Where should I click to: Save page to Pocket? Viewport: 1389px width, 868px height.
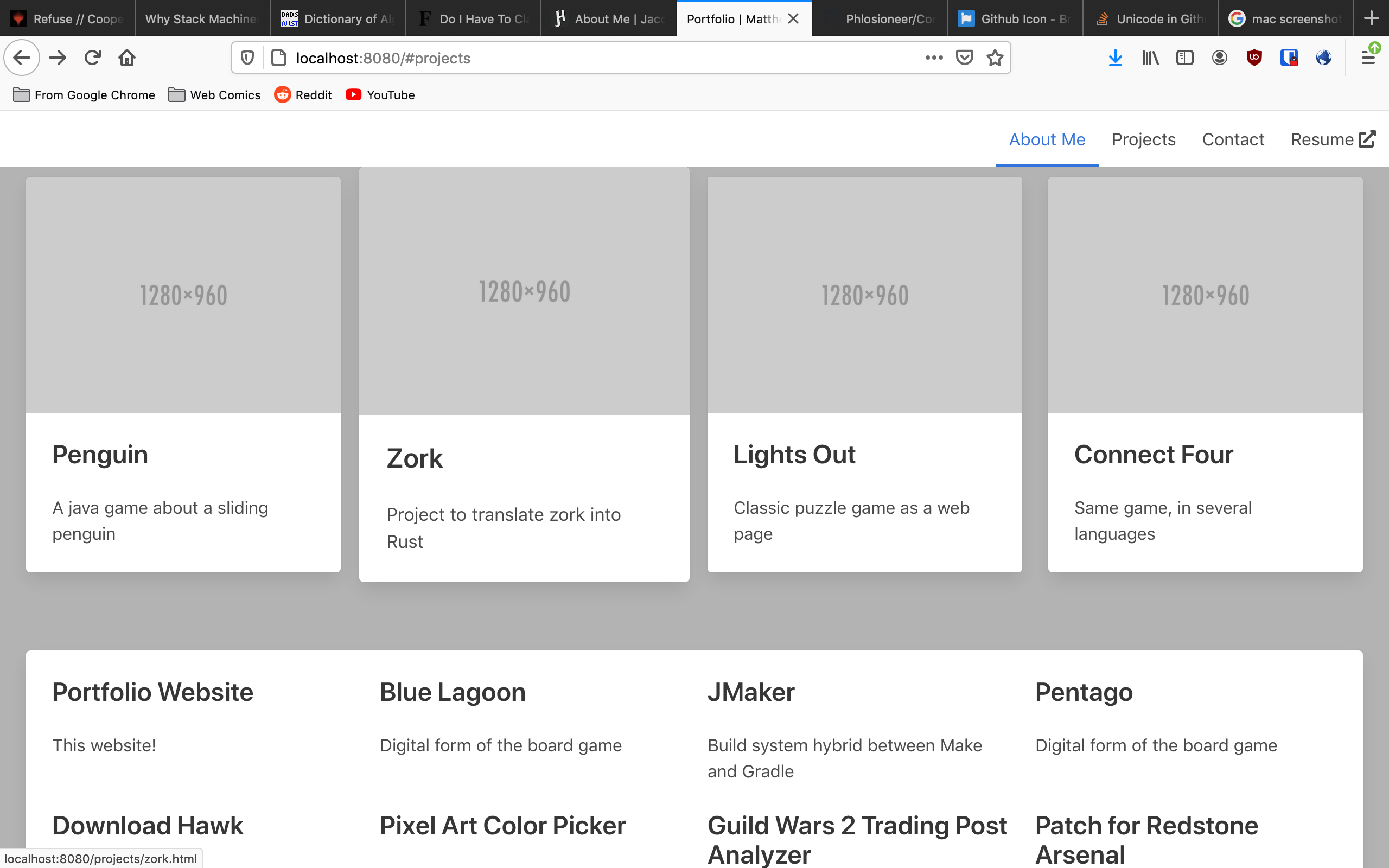click(x=964, y=58)
